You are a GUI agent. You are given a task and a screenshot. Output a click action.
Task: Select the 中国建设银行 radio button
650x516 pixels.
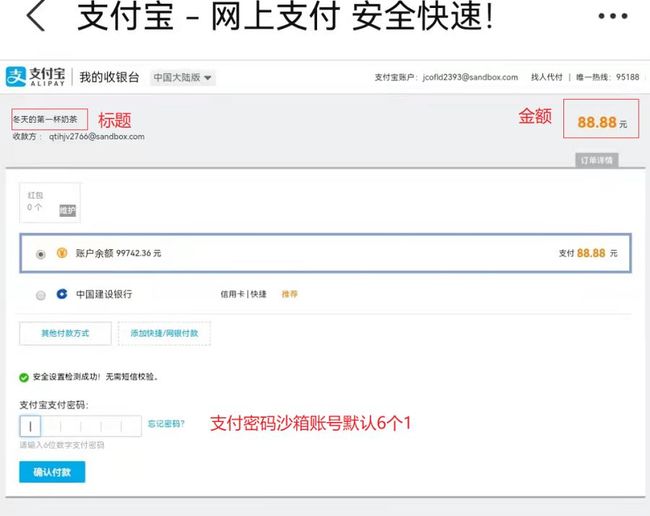tap(41, 295)
